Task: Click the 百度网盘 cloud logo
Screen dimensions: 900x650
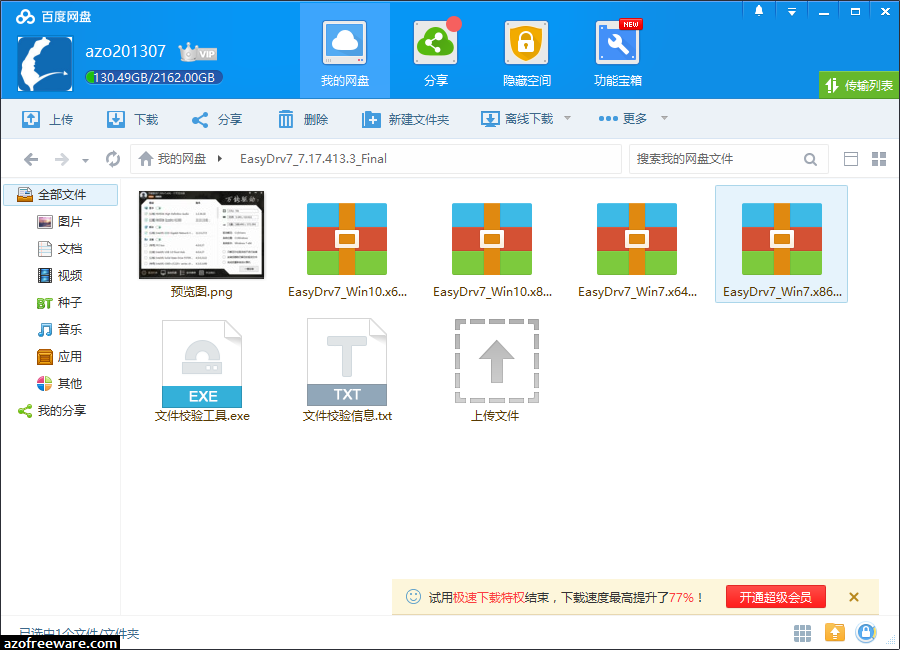Action: [x=25, y=17]
